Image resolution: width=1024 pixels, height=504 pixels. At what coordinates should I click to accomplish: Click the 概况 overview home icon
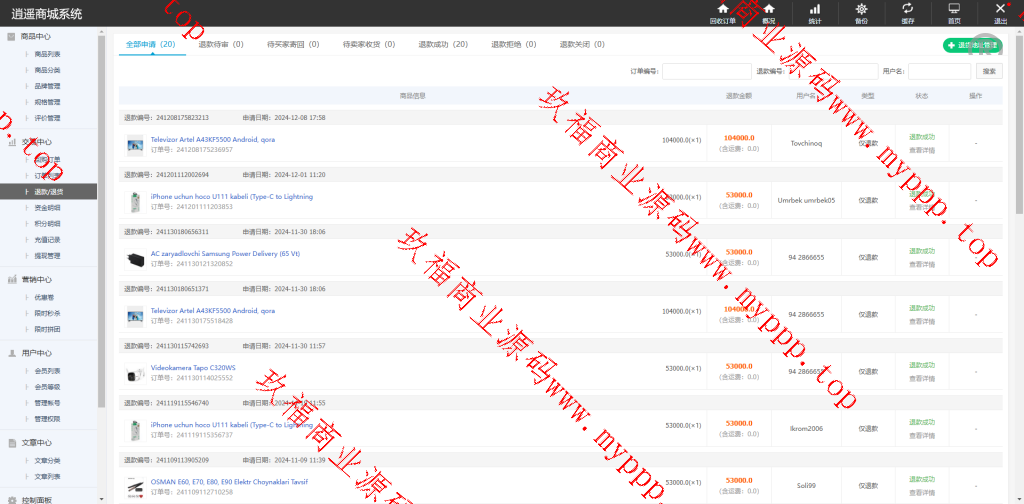[768, 9]
